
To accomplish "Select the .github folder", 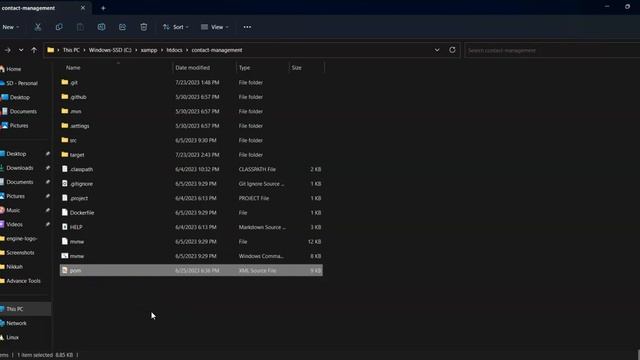I will coord(191,97).
